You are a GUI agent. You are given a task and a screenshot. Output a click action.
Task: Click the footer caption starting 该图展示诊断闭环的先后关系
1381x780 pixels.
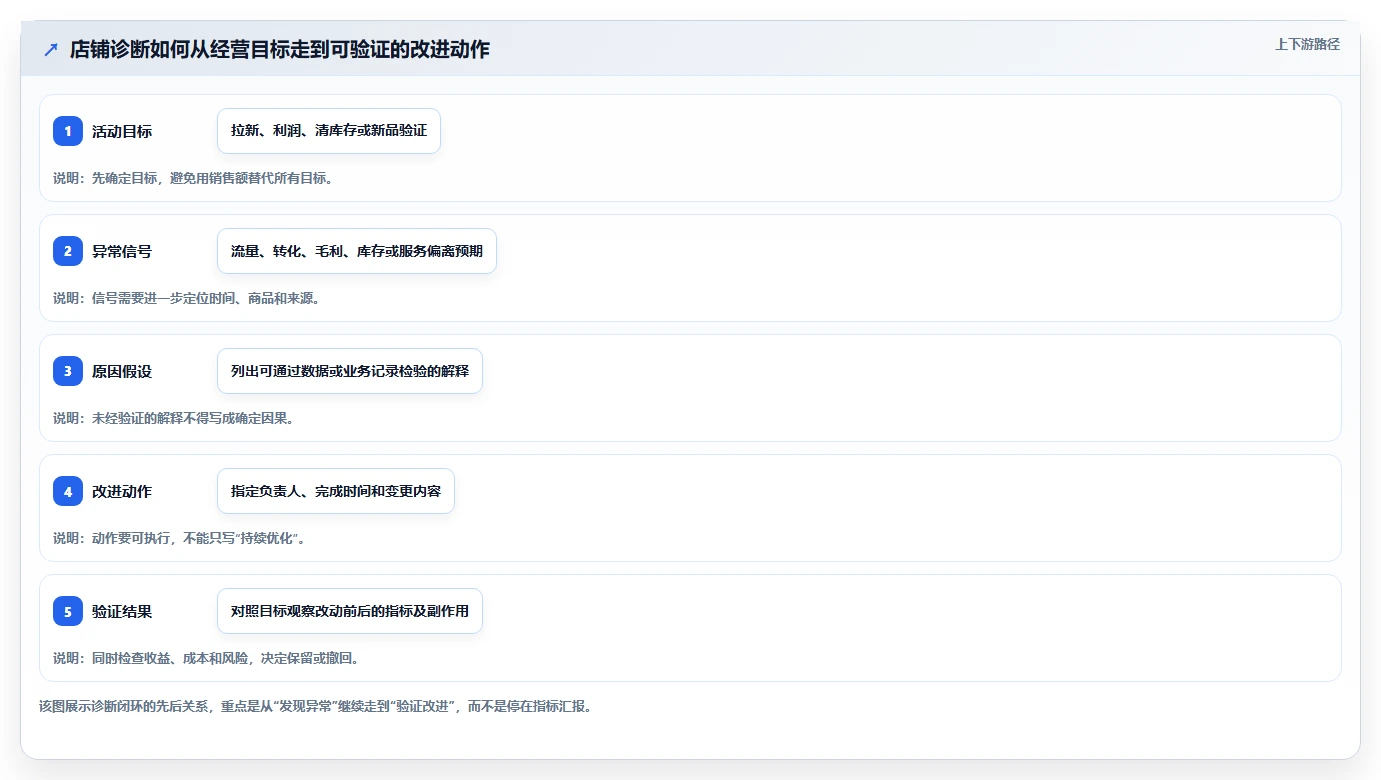(x=316, y=706)
